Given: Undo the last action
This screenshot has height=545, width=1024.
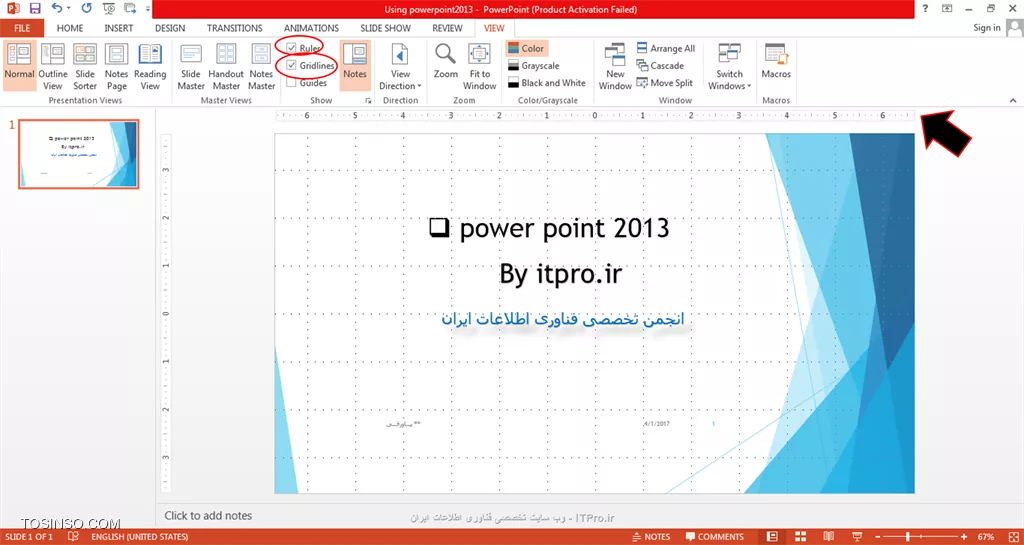Looking at the screenshot, I should (57, 8).
